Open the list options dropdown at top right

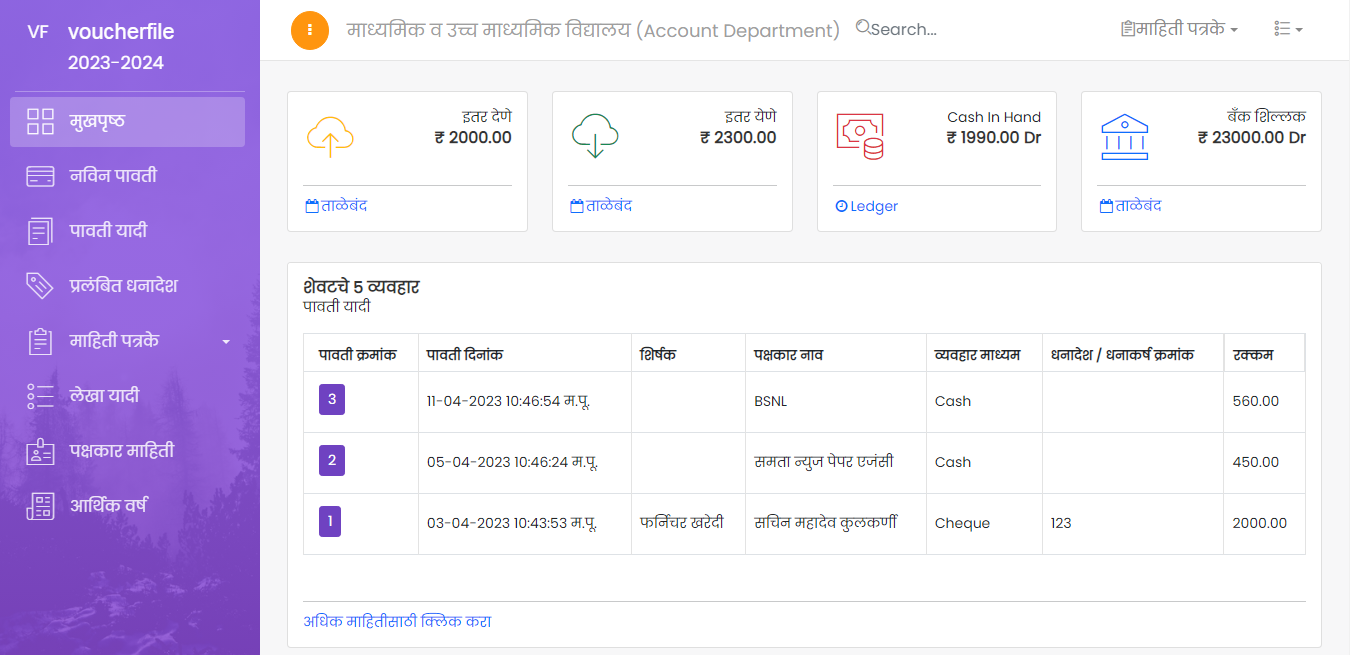(x=1288, y=30)
